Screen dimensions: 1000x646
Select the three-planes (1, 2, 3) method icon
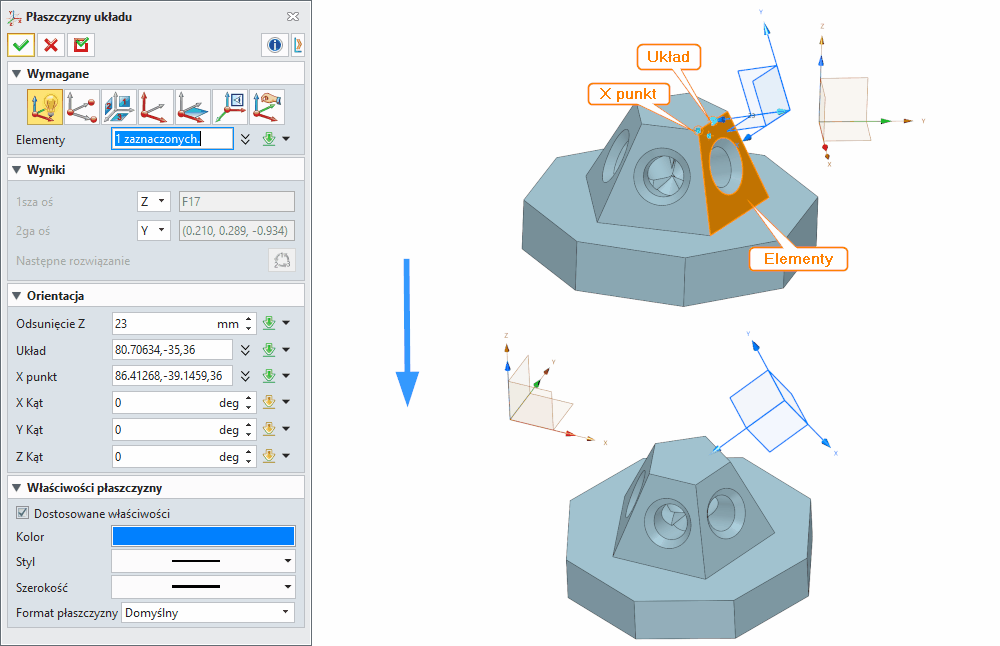[x=119, y=106]
